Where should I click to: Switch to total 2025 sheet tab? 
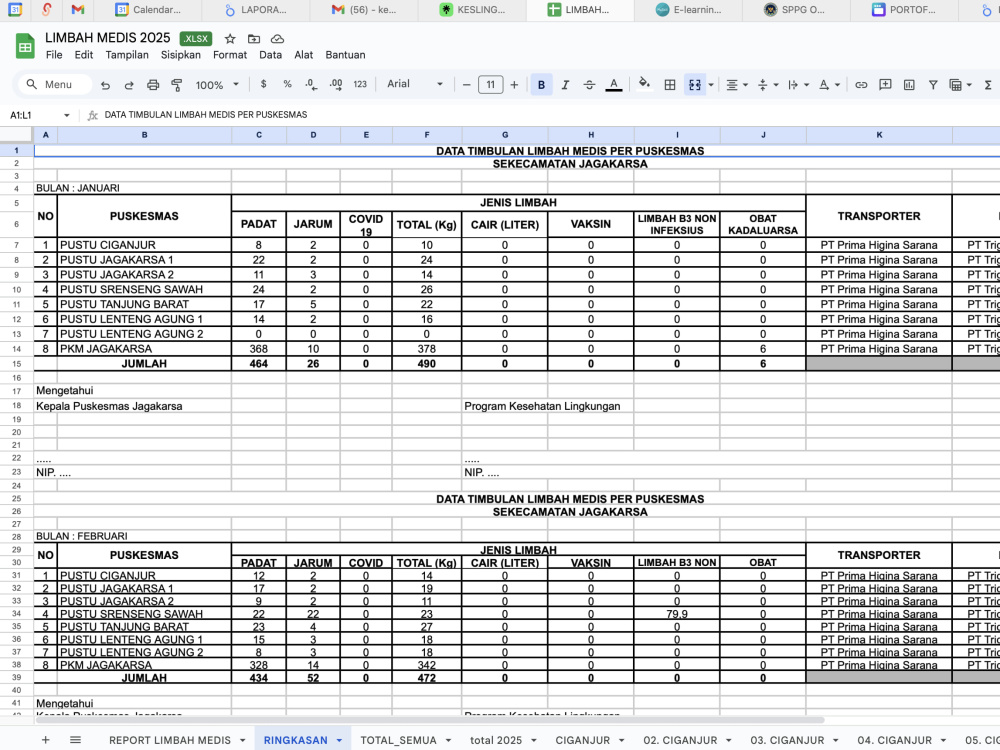[496, 740]
